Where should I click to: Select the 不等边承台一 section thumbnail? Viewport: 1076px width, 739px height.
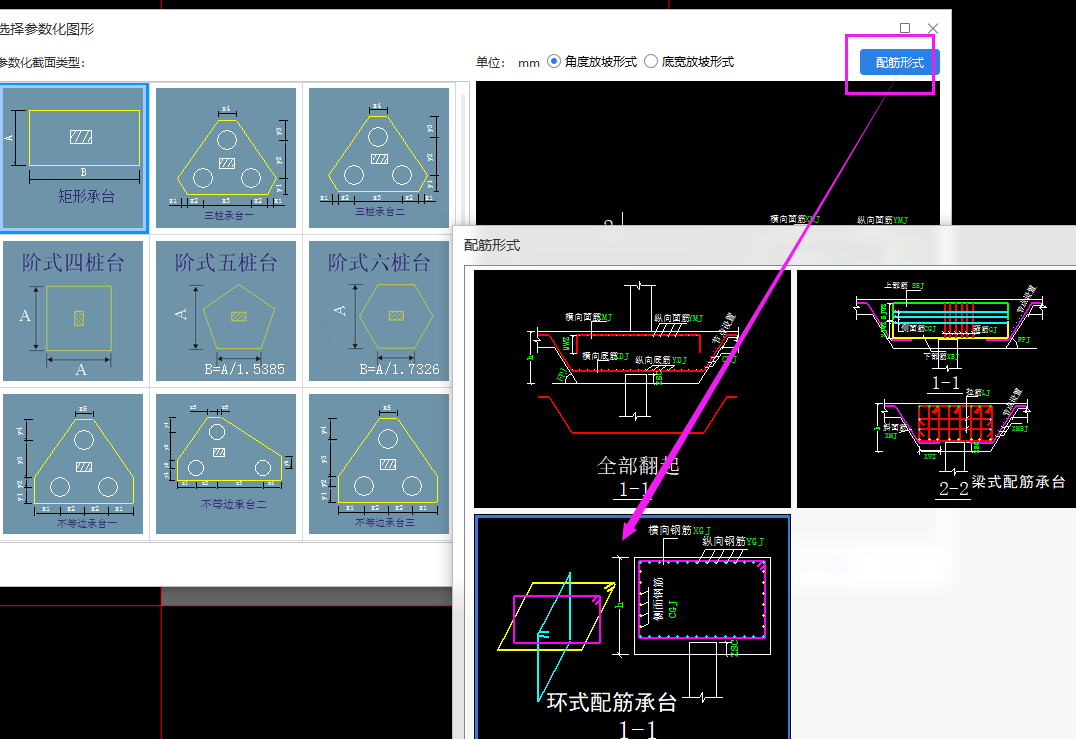pos(73,464)
